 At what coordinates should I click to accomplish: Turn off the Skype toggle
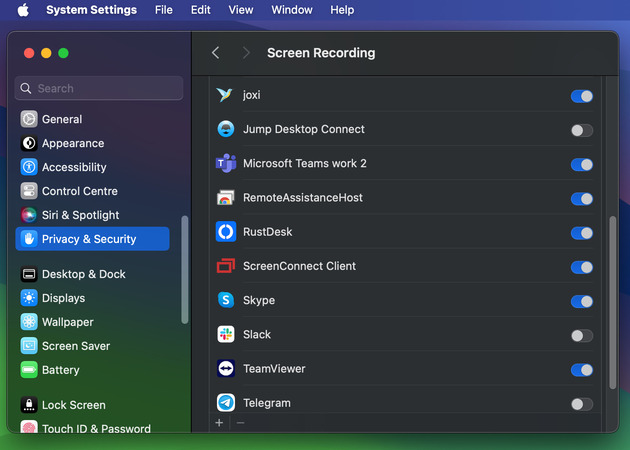tap(582, 301)
